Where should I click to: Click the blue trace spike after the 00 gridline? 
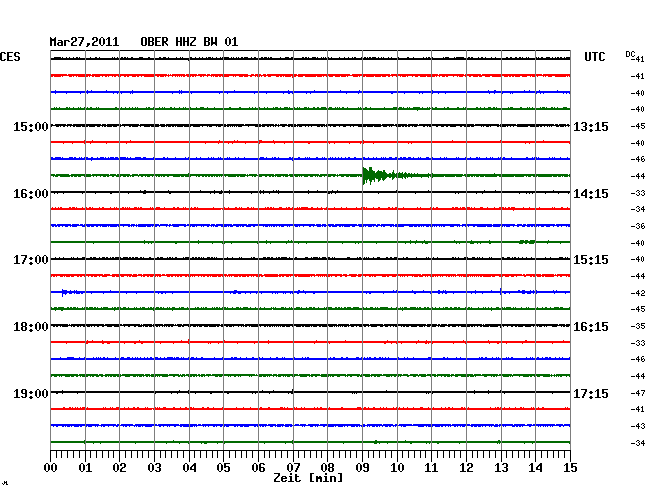[64, 293]
